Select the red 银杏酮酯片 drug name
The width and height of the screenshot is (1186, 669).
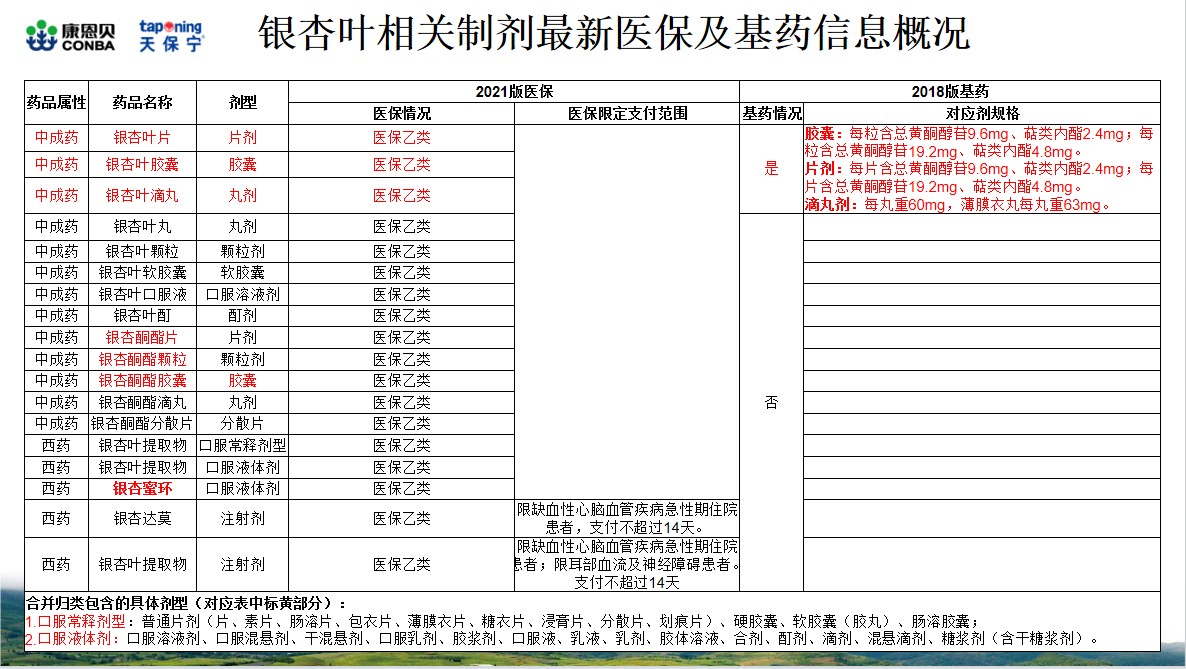(x=142, y=338)
